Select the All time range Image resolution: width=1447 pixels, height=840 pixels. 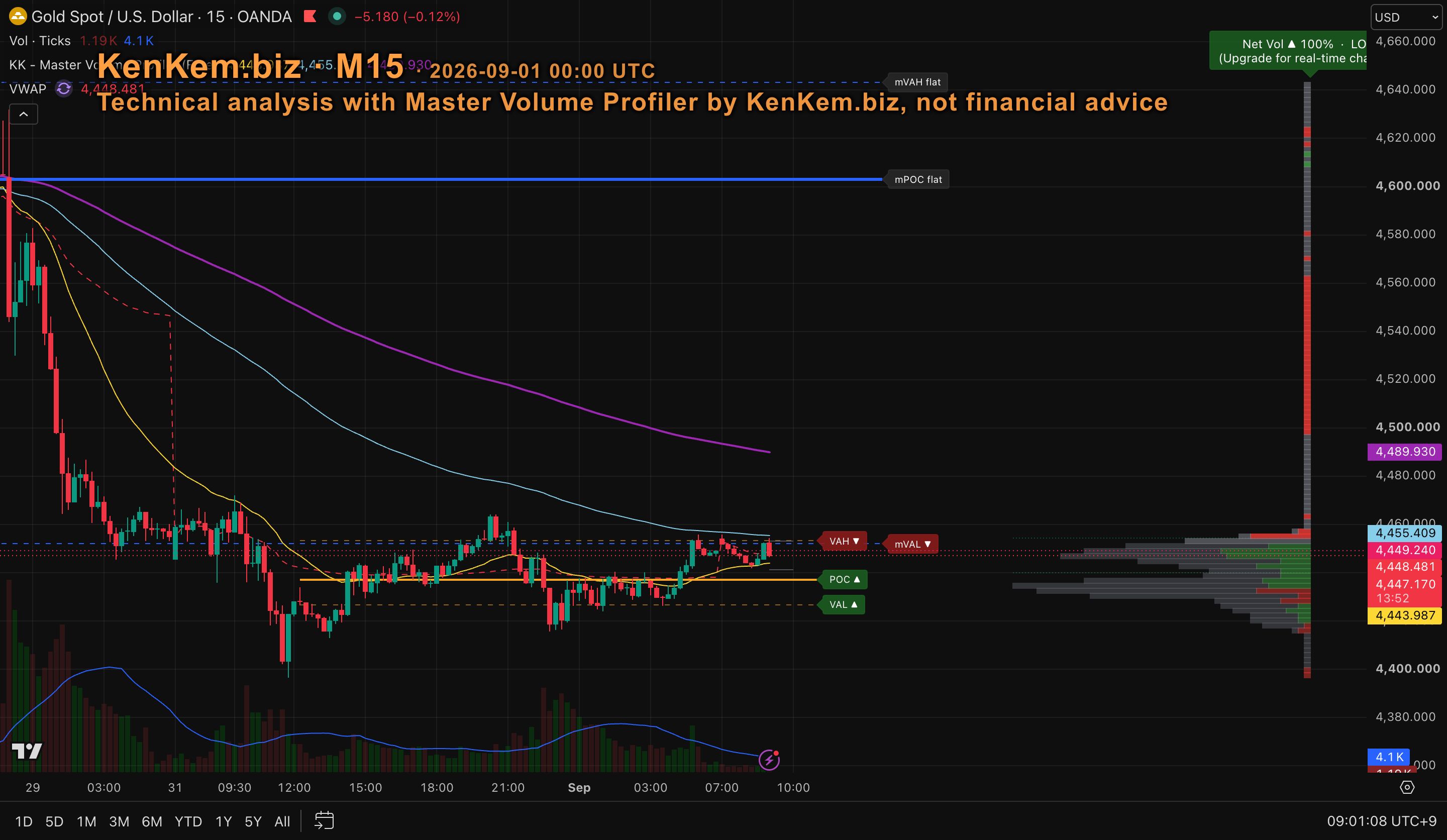[282, 821]
